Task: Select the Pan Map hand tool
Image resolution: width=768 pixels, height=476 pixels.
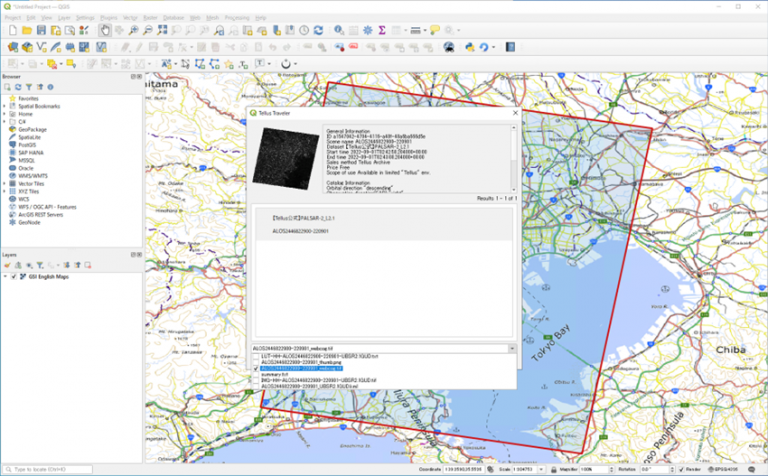Action: (104, 30)
